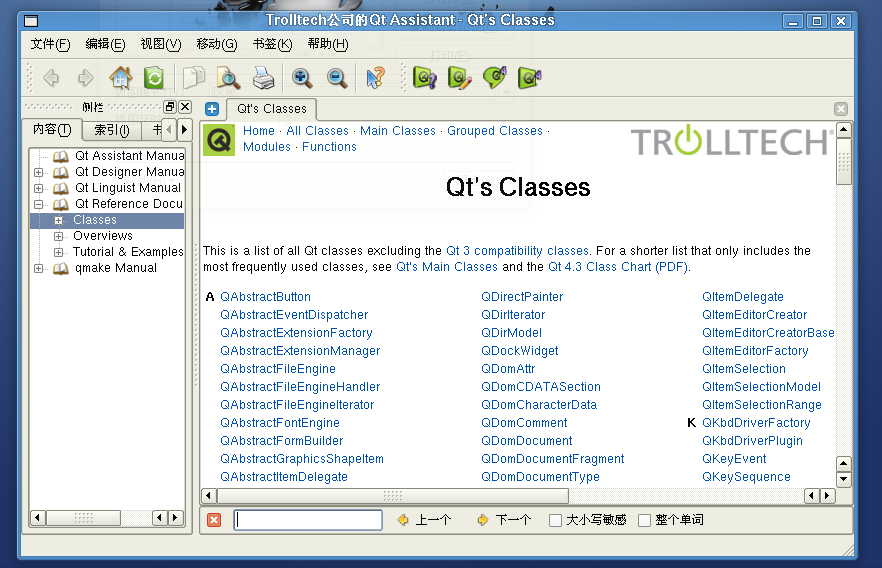Click the Print printer icon
882x568 pixels.
click(263, 78)
